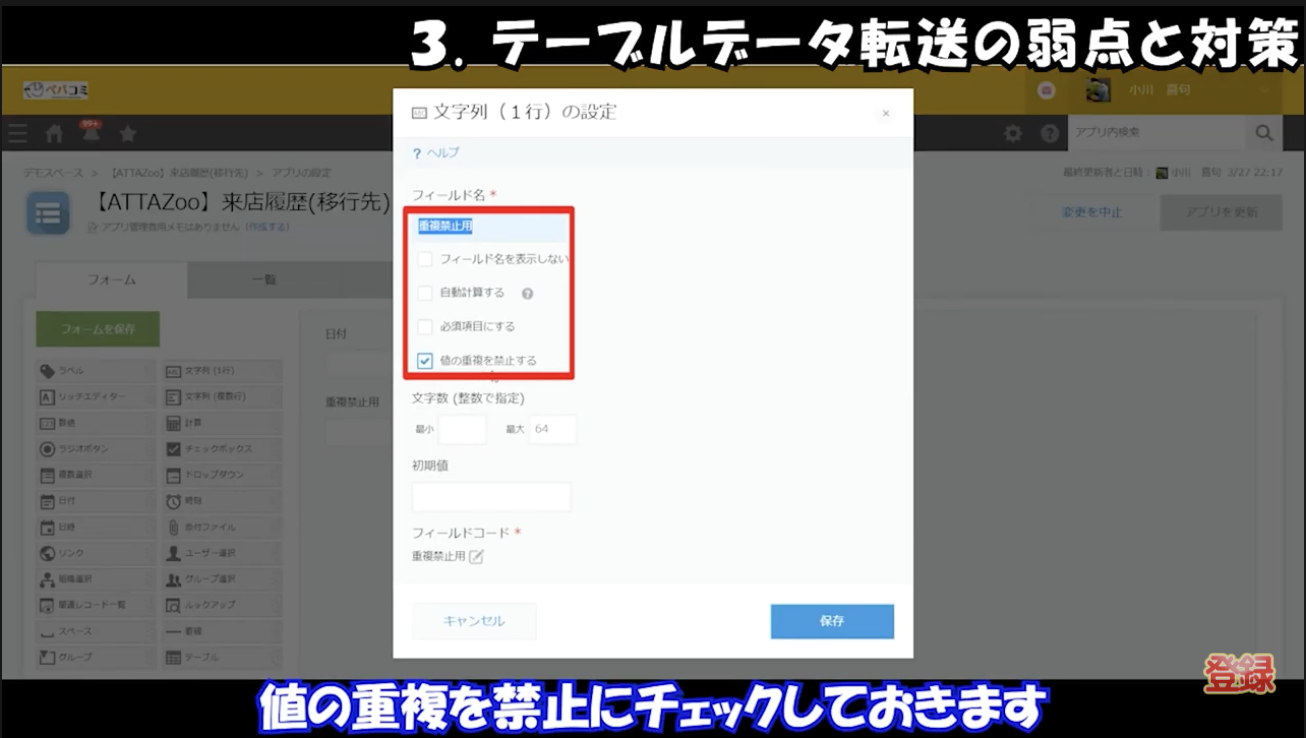Enable the 必須項目にする checkbox
This screenshot has width=1306, height=738.
pyautogui.click(x=423, y=326)
